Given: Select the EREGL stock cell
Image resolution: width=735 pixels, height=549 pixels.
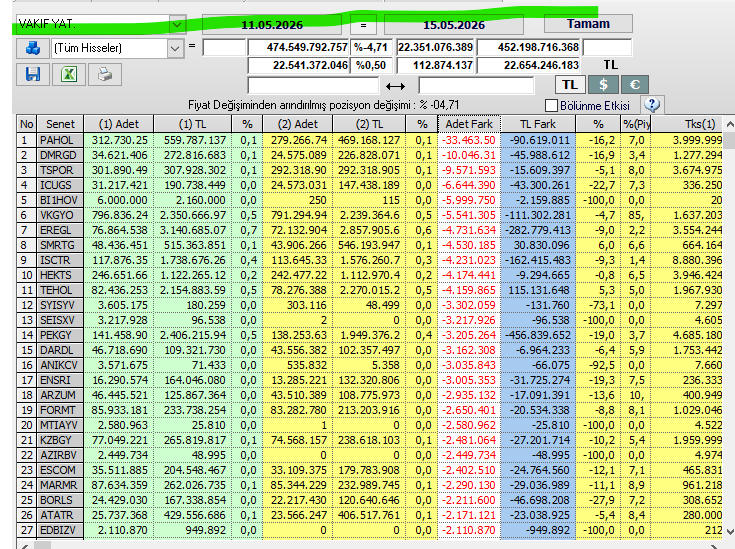Looking at the screenshot, I should 60,230.
